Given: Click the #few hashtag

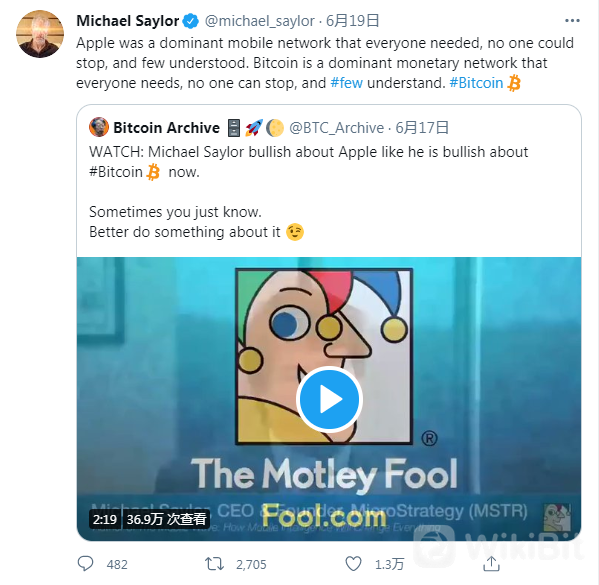Looking at the screenshot, I should coord(346,83).
